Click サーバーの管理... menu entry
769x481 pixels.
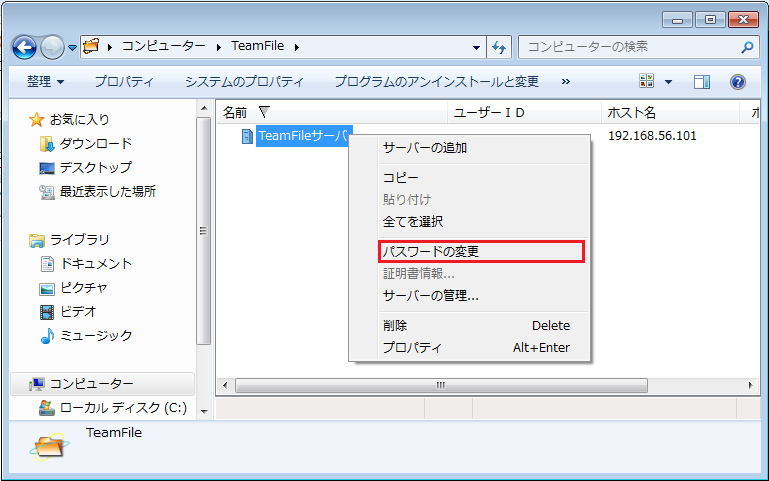click(x=431, y=295)
